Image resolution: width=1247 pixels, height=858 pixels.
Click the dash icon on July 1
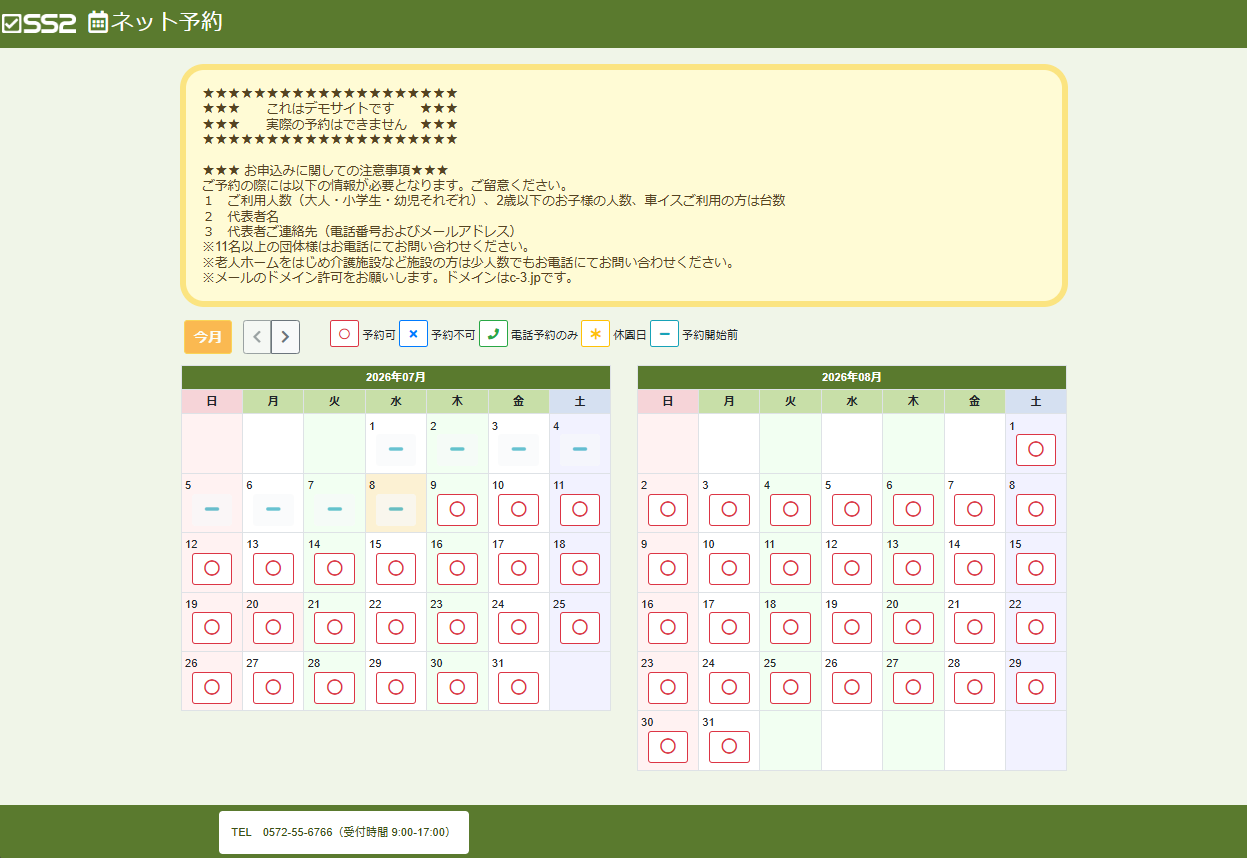click(x=396, y=449)
